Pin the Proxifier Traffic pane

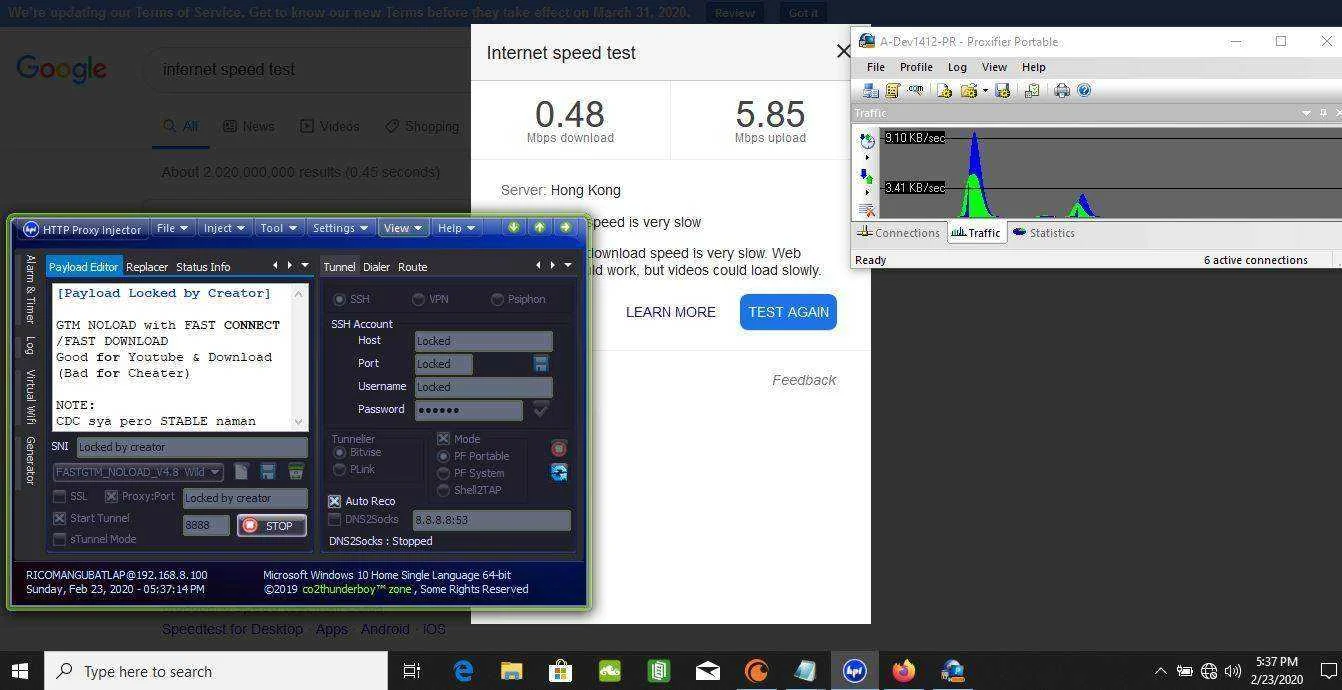click(1323, 113)
